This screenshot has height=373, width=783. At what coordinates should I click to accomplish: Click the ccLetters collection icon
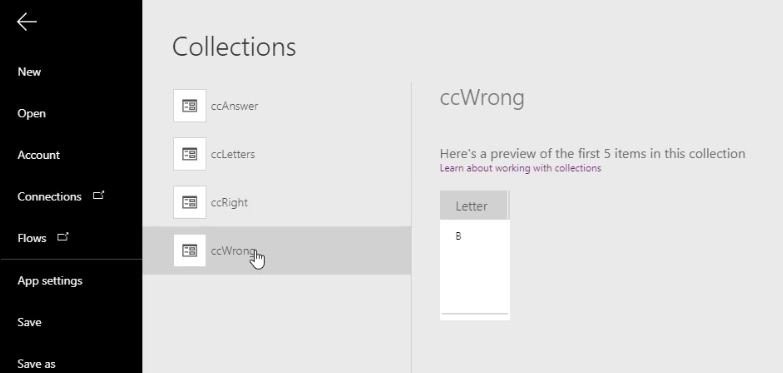190,154
